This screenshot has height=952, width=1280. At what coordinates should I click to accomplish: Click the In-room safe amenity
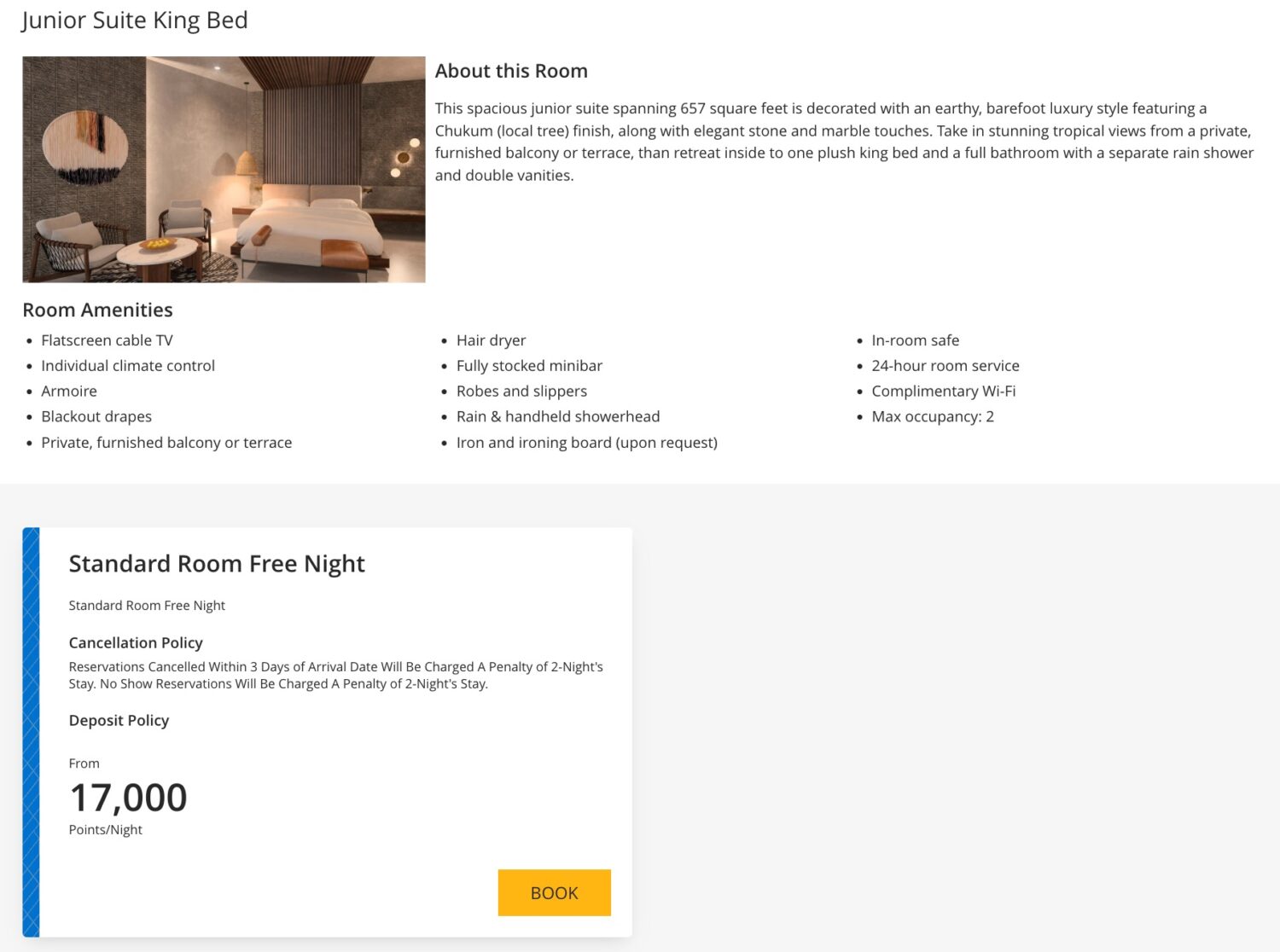point(915,340)
